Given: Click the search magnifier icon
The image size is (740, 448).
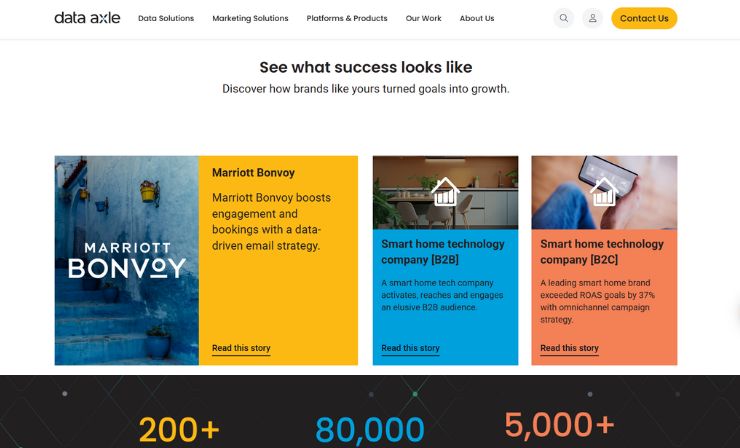Looking at the screenshot, I should tap(563, 18).
